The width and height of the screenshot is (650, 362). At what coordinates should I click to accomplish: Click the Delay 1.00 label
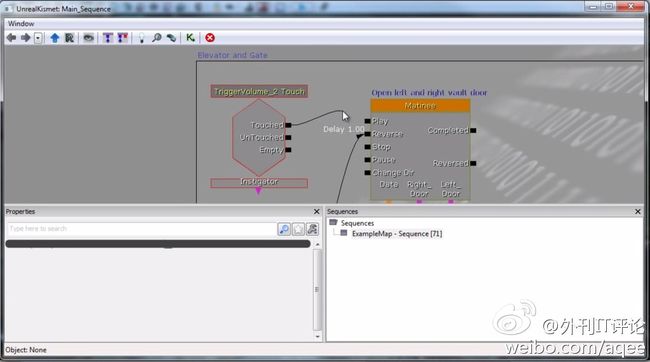pos(344,129)
